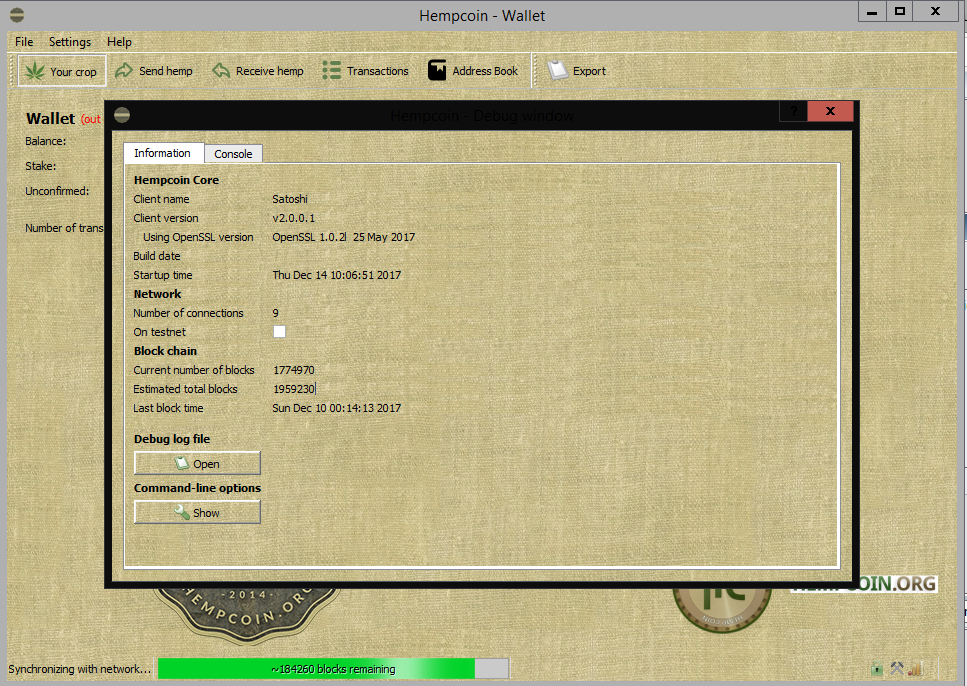Click the client name value Satoshi
This screenshot has width=967, height=686.
coord(290,199)
